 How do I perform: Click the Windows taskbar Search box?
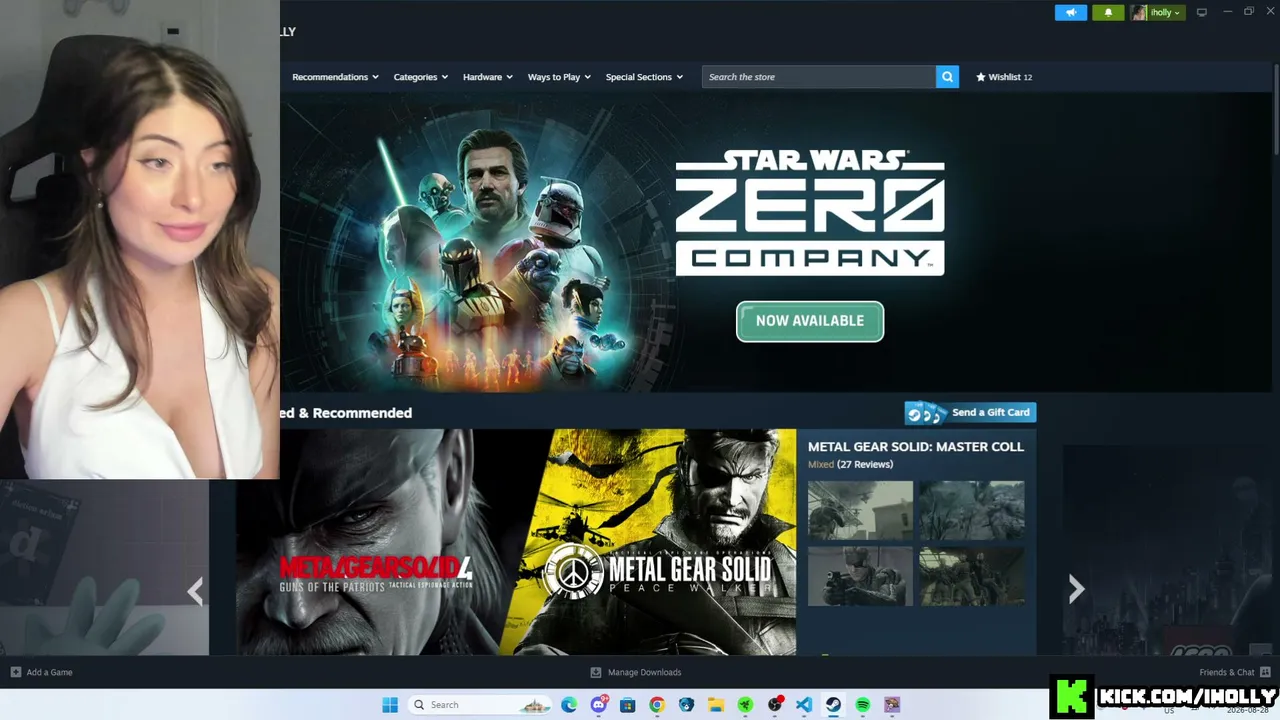[x=480, y=705]
